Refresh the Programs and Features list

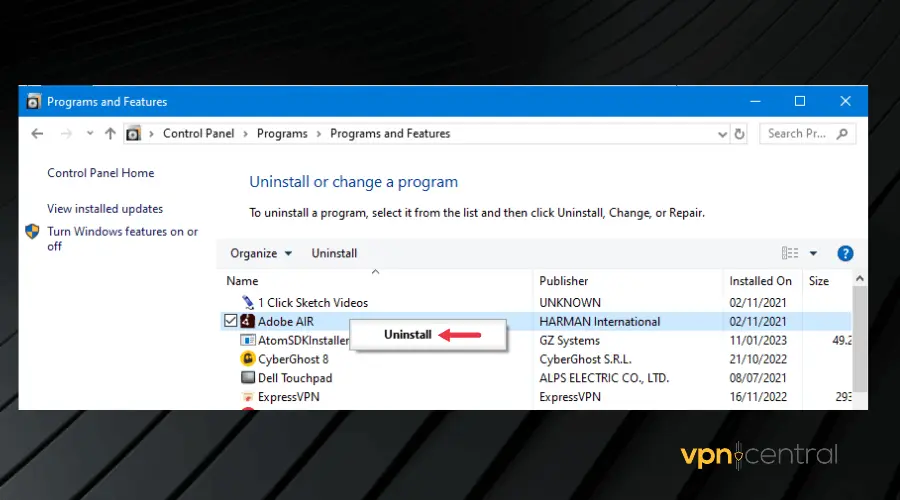pos(739,134)
